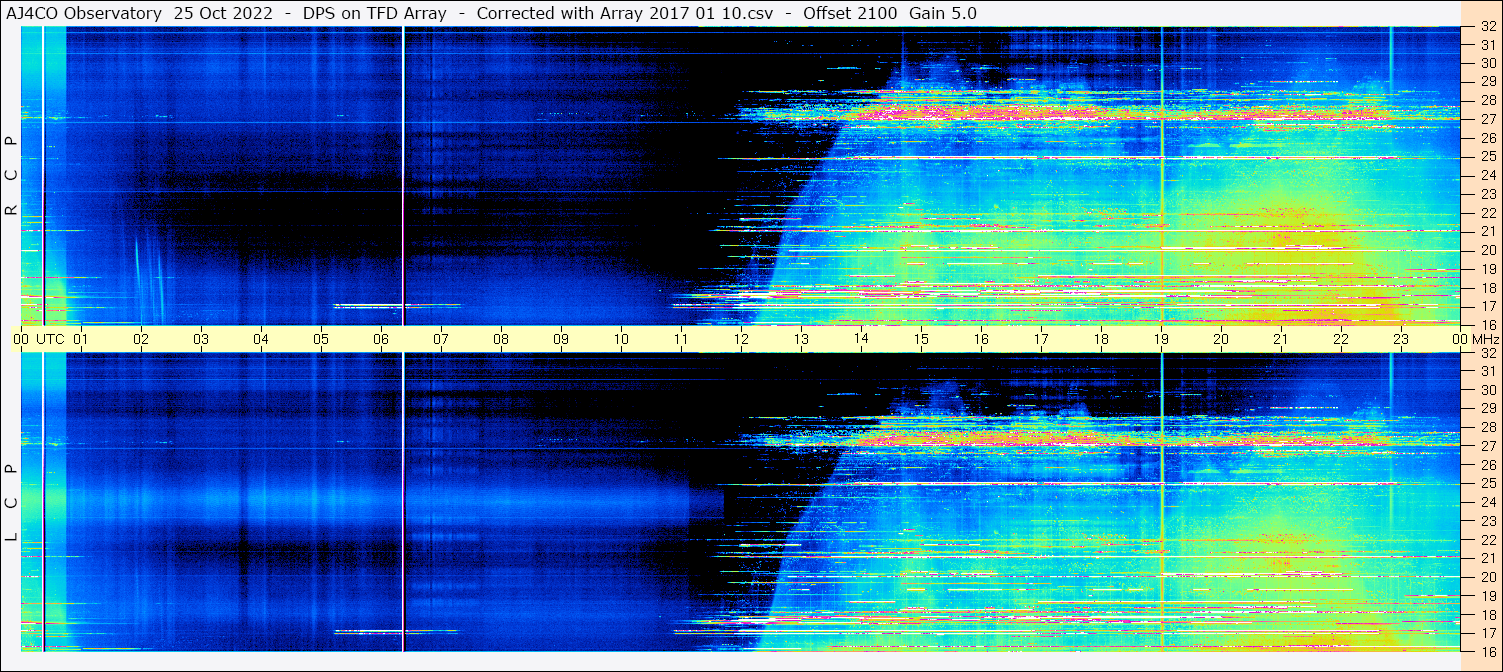The height and width of the screenshot is (672, 1503).
Task: Click the 06 hour mark on the UTC axis
Action: click(x=381, y=339)
